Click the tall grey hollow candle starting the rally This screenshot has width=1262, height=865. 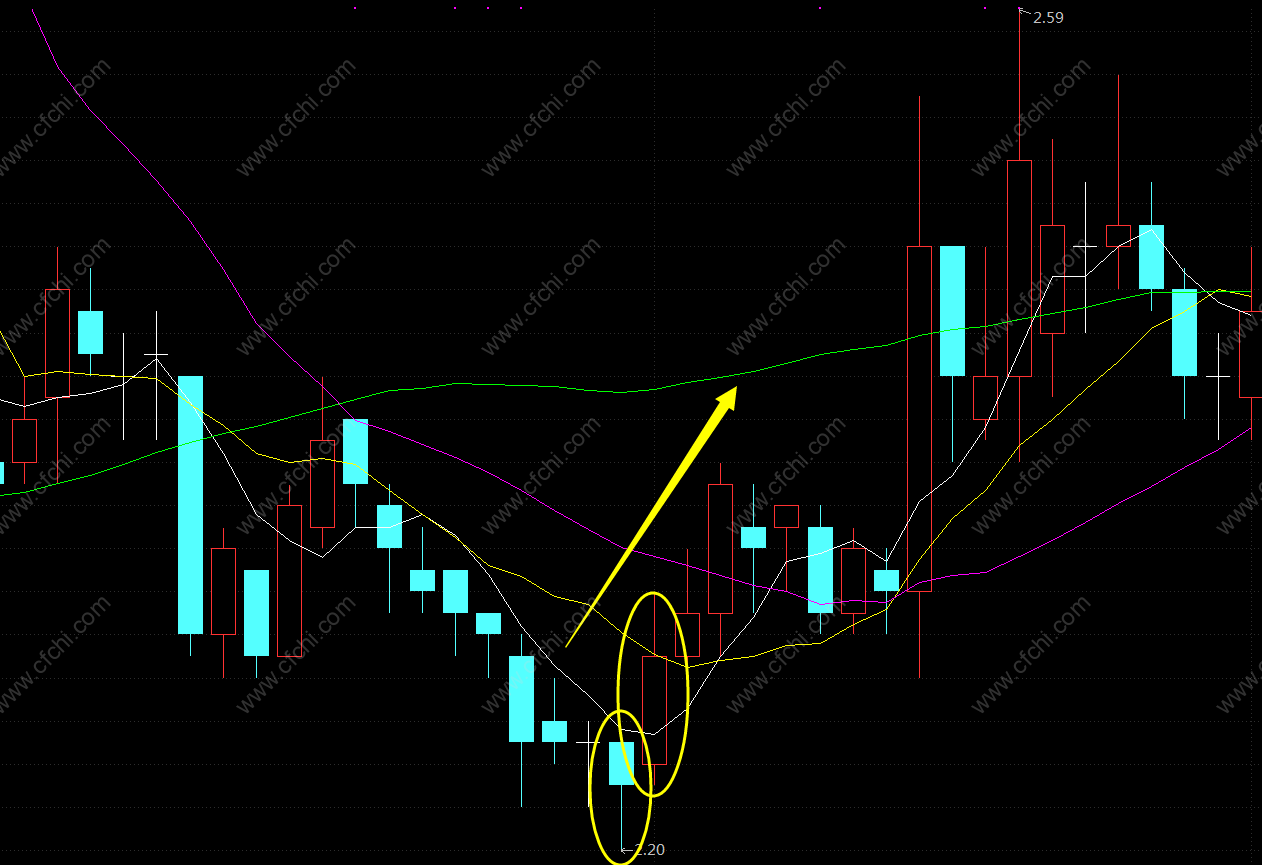(x=919, y=418)
